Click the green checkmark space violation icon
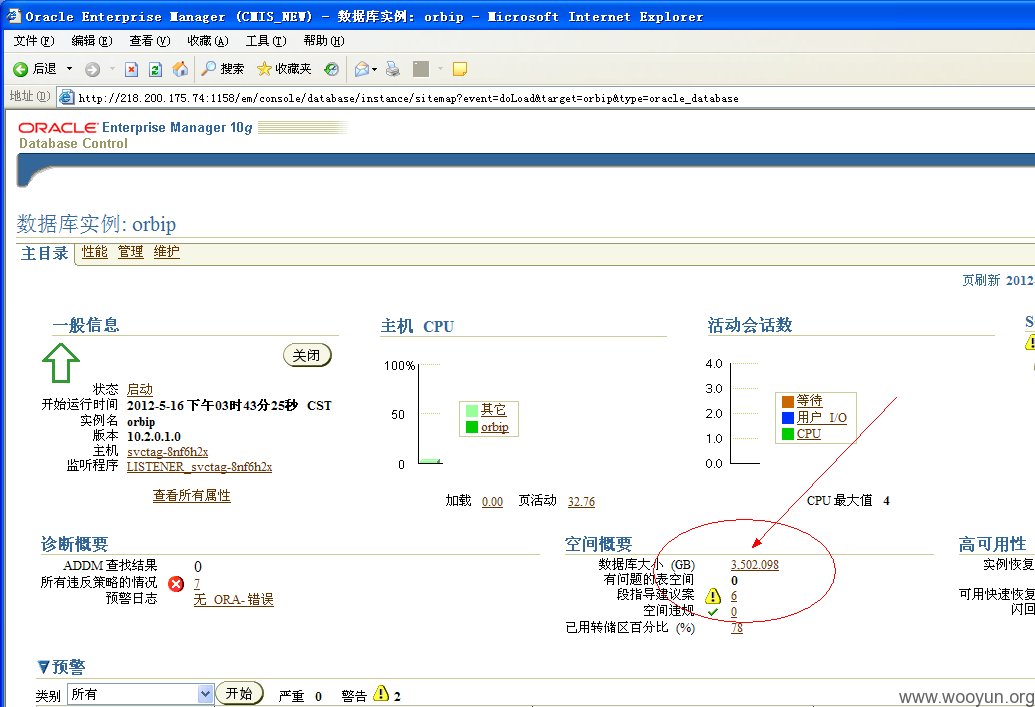This screenshot has width=1035, height=707. click(713, 612)
